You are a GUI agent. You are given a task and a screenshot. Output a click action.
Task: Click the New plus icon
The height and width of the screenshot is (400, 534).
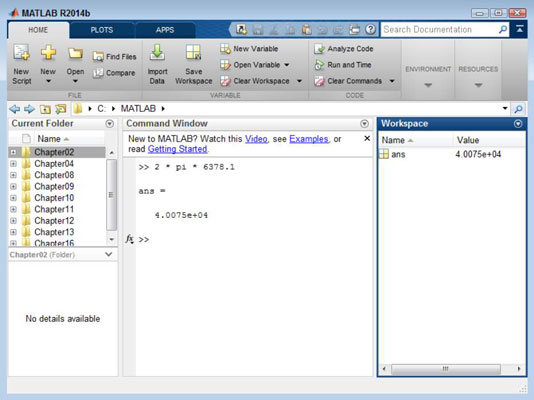click(48, 53)
